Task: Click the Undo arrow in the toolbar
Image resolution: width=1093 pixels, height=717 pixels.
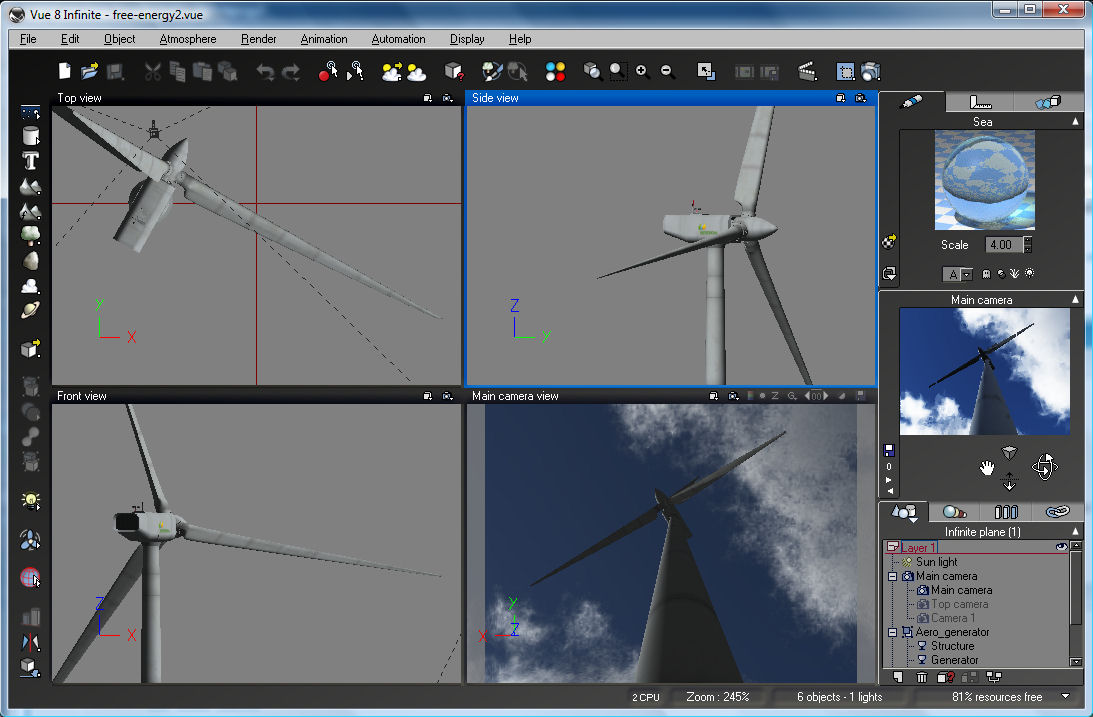Action: click(x=265, y=71)
